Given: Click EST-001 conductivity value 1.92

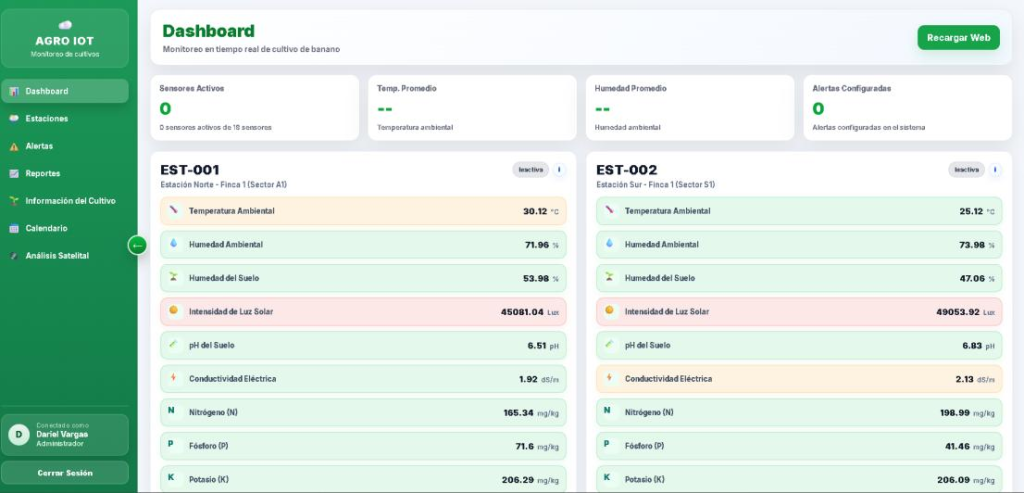Looking at the screenshot, I should coord(528,379).
